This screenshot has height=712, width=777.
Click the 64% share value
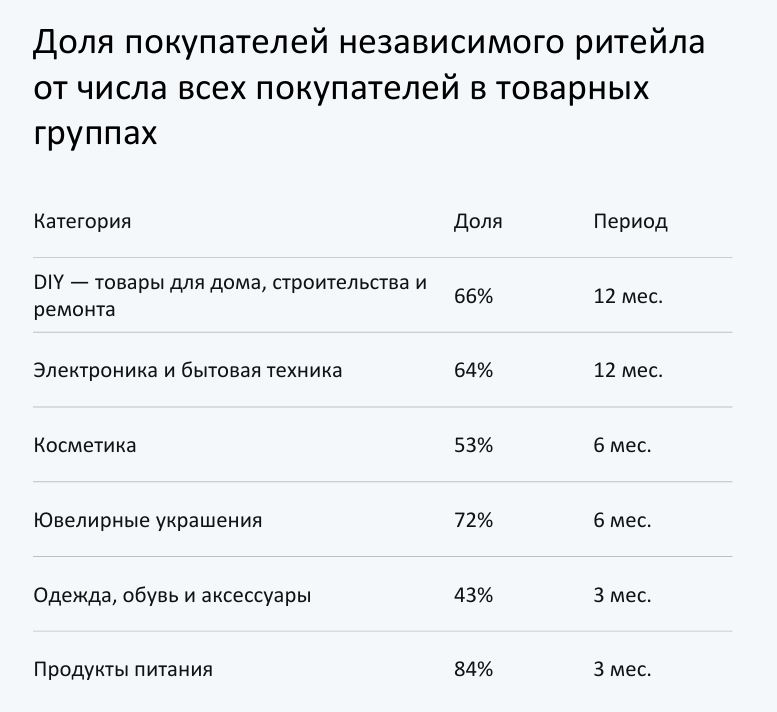[x=473, y=370]
